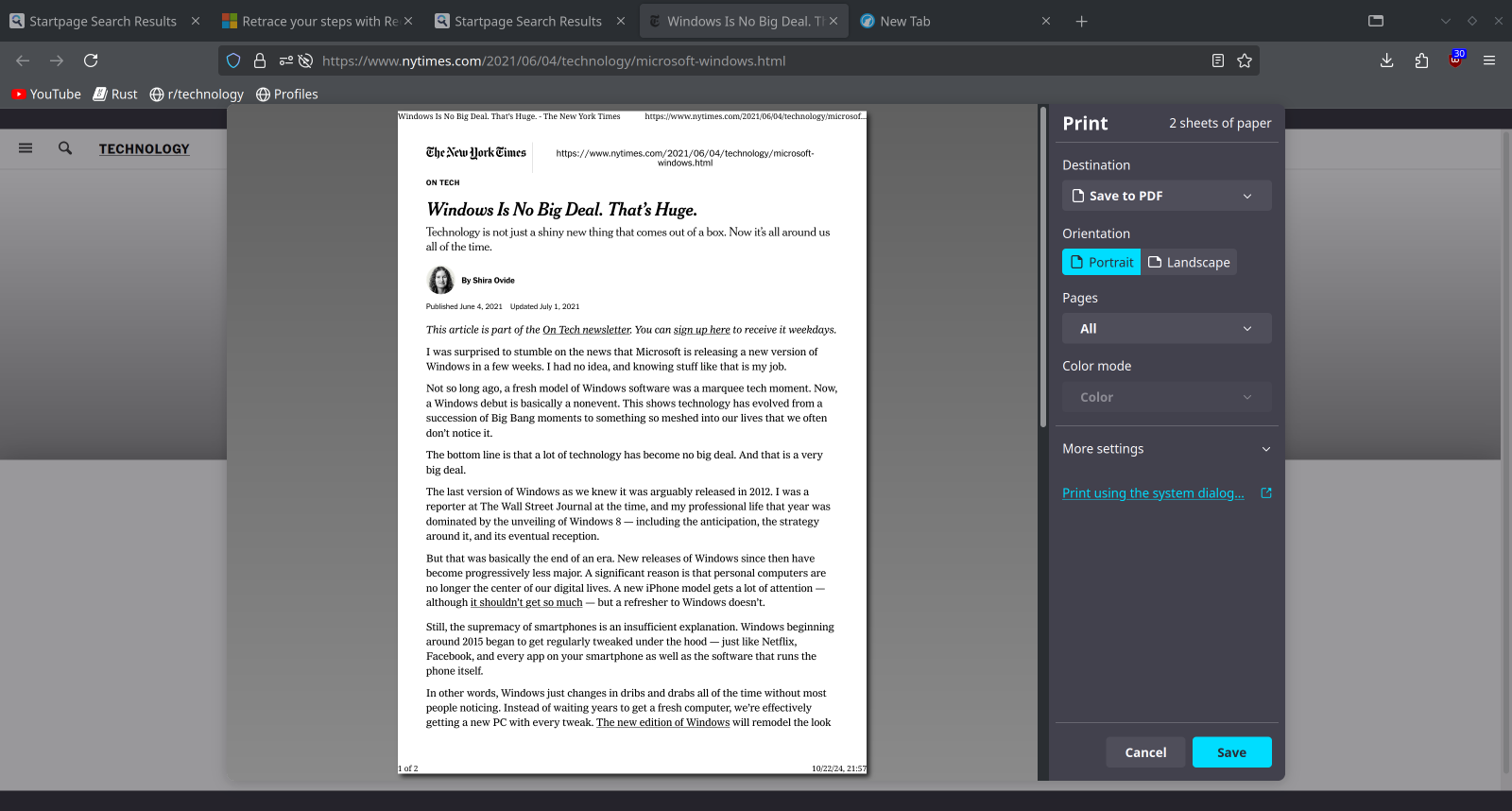
Task: Close the New Tab tab
Action: [1046, 21]
